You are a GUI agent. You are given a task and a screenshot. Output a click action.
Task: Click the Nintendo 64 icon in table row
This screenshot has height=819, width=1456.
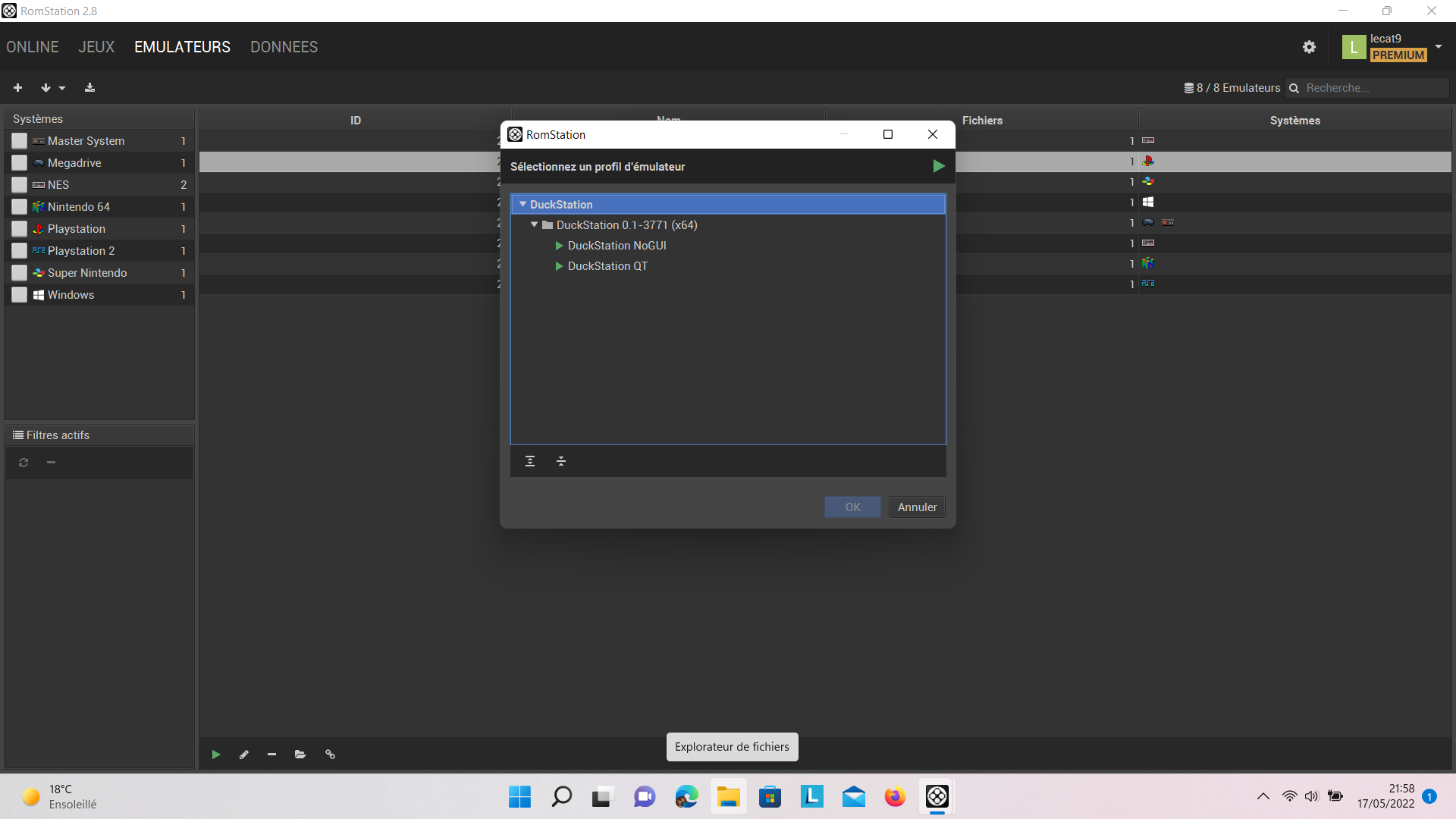coord(1148,263)
